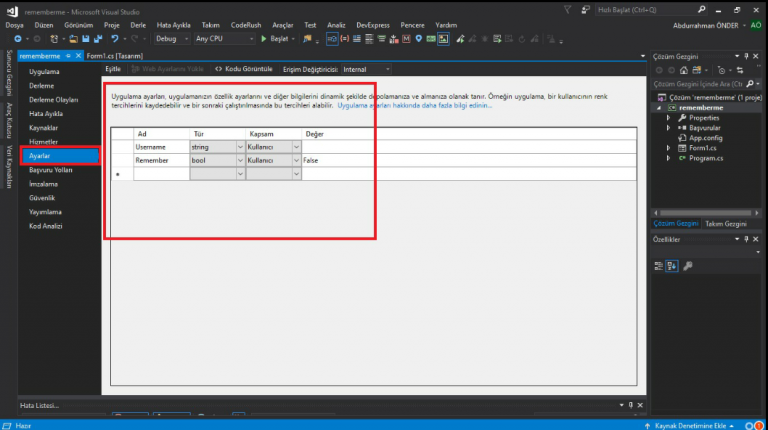Click the categorized view icon in Özellikler
This screenshot has width=768, height=430.
point(659,266)
